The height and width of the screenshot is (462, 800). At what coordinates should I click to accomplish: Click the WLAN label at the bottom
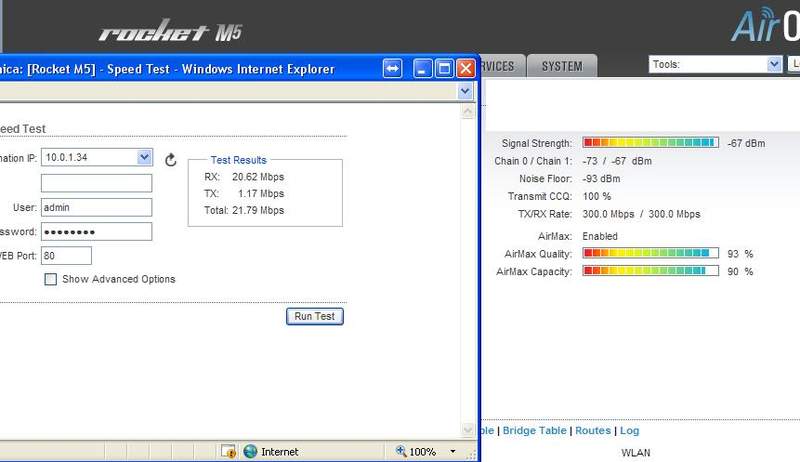[636, 453]
